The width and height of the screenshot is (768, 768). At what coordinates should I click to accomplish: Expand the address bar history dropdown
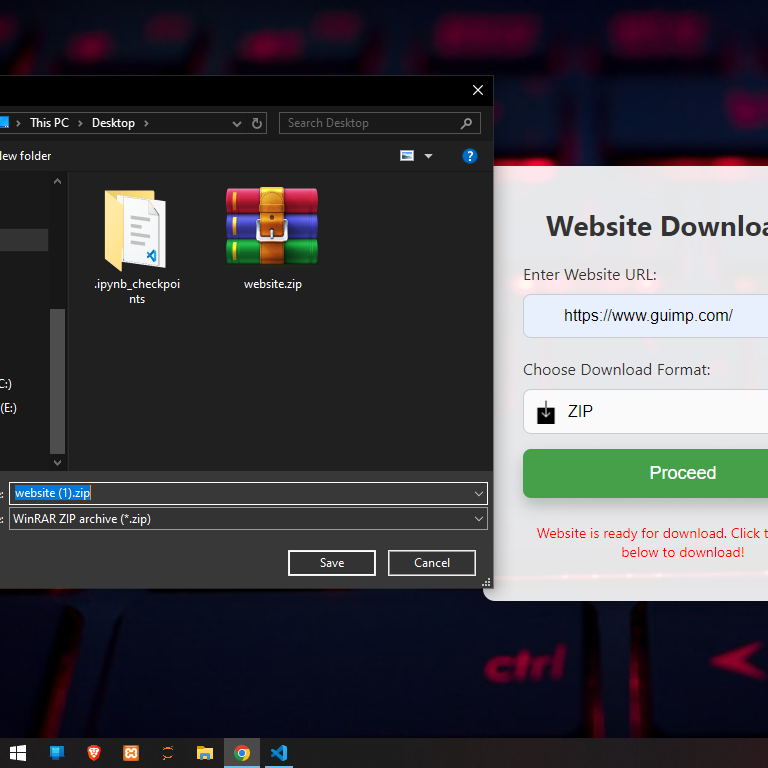pos(237,124)
